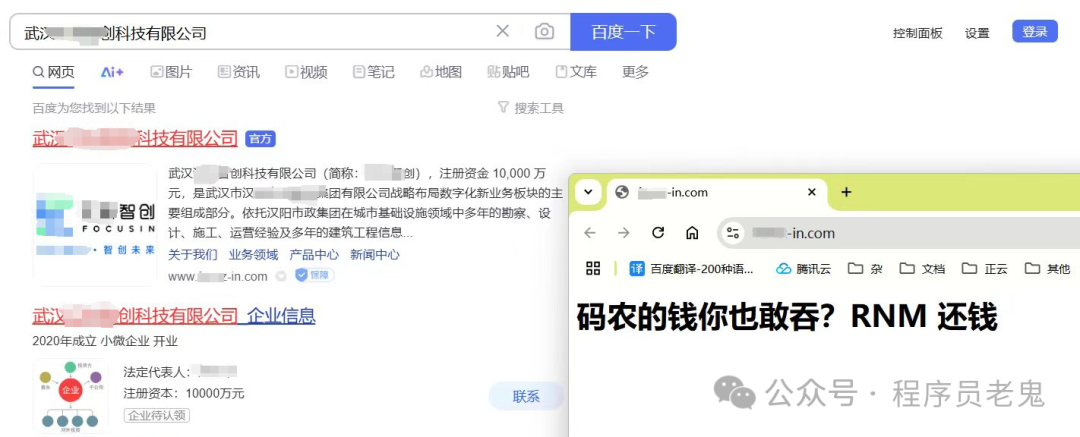The width and height of the screenshot is (1080, 437).
Task: Click the 百度一下 search button
Action: [623, 32]
